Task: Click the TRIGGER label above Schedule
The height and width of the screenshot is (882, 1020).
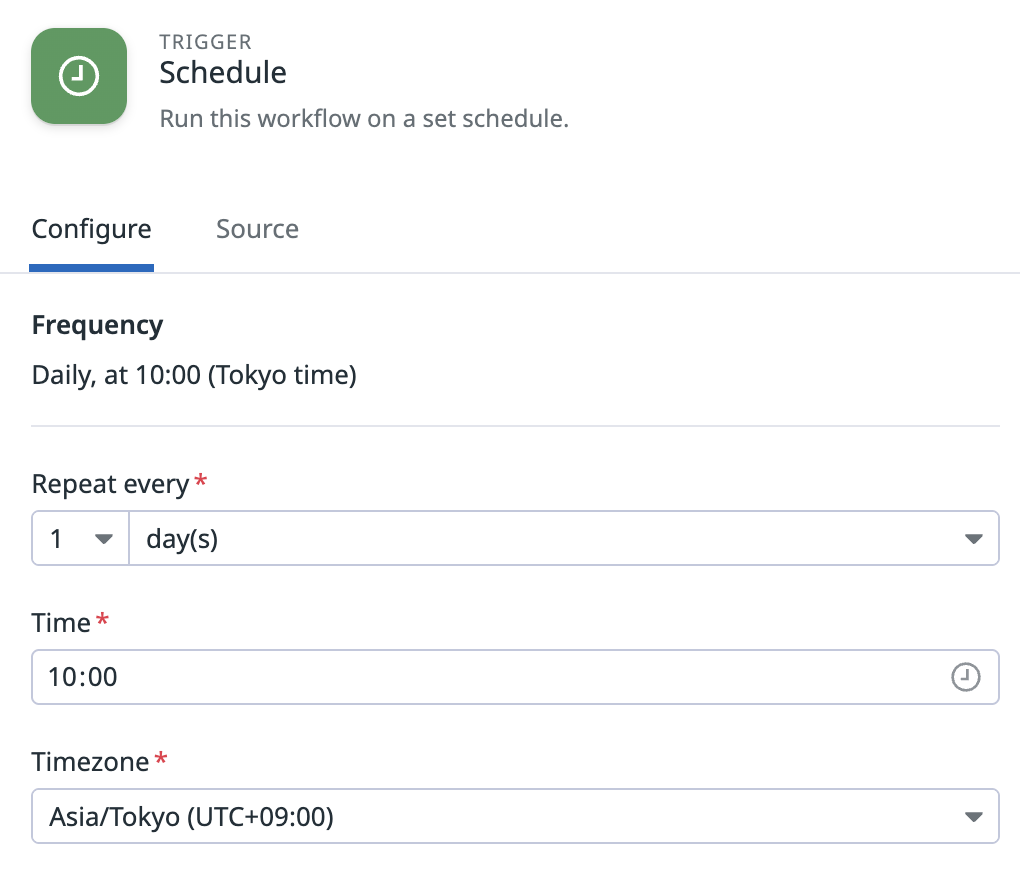Action: [x=206, y=42]
